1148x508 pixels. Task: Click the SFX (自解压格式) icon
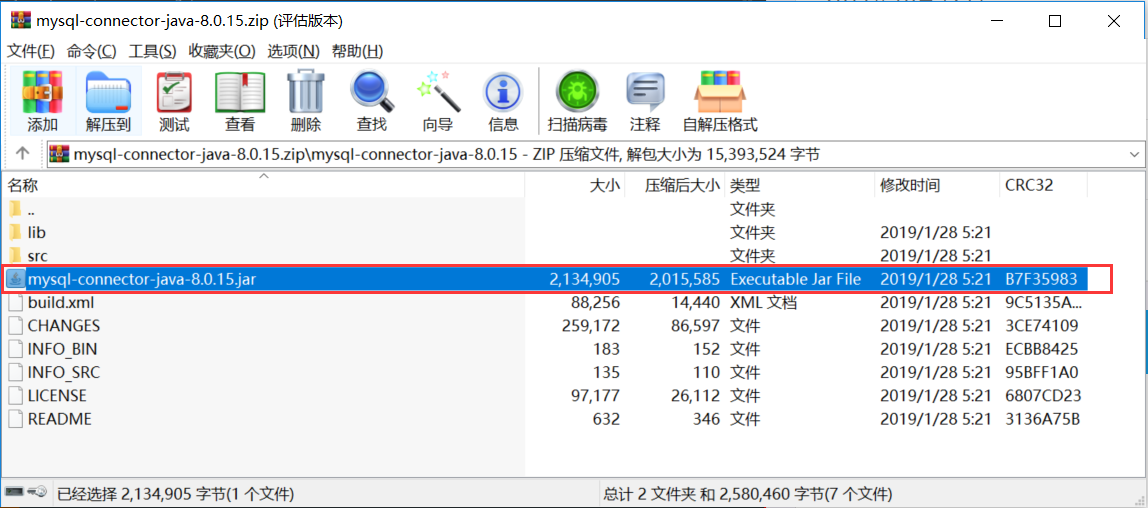720,91
